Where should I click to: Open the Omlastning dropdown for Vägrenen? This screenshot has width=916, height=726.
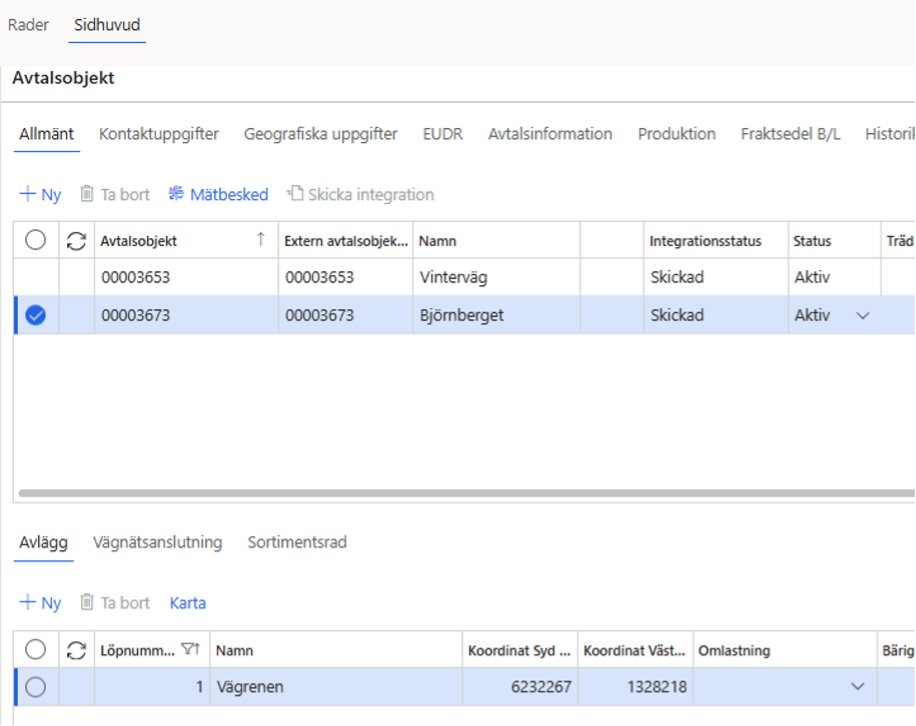pos(858,686)
